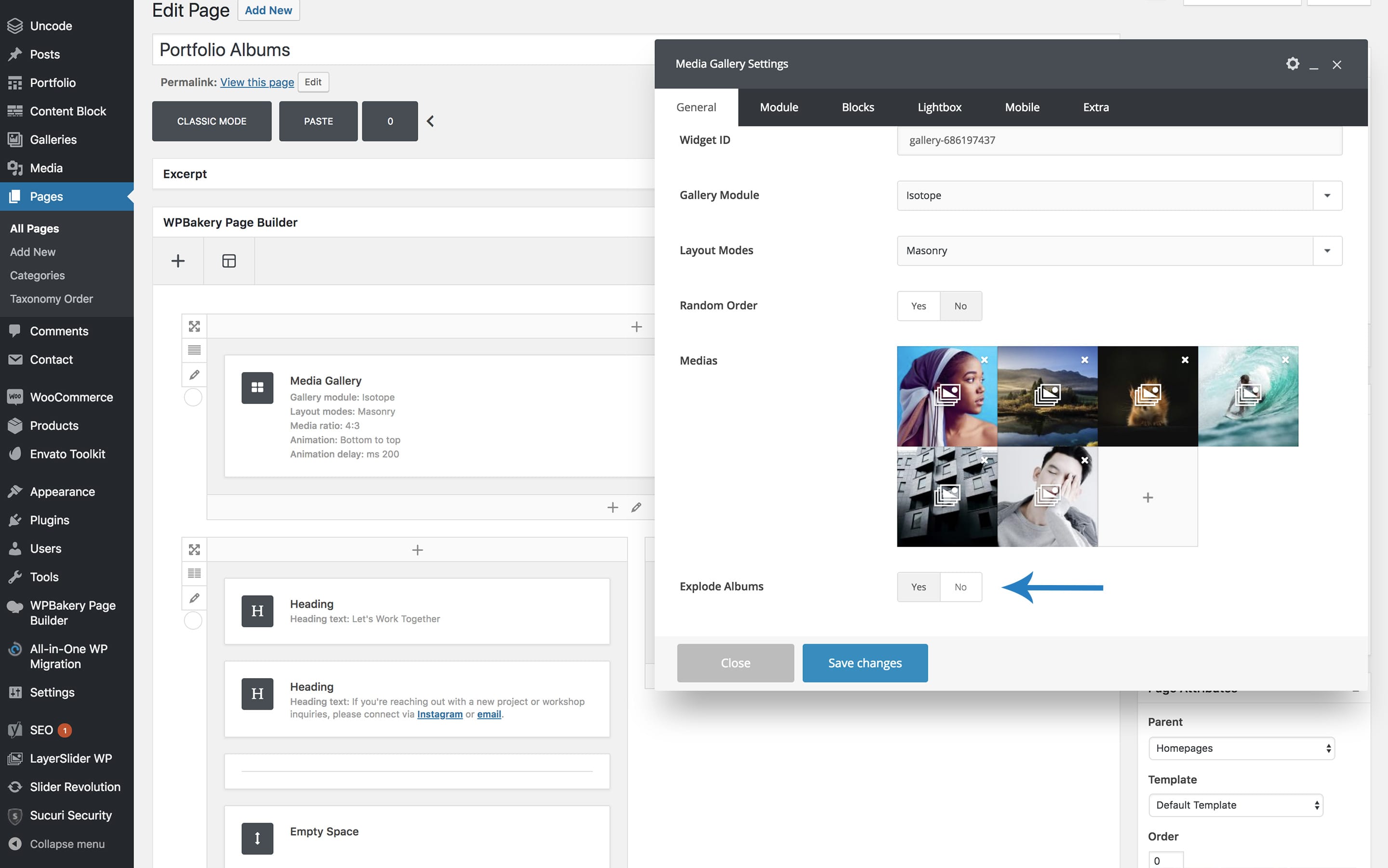Open the Parent Homepages dropdown
The width and height of the screenshot is (1388, 868).
tap(1241, 748)
